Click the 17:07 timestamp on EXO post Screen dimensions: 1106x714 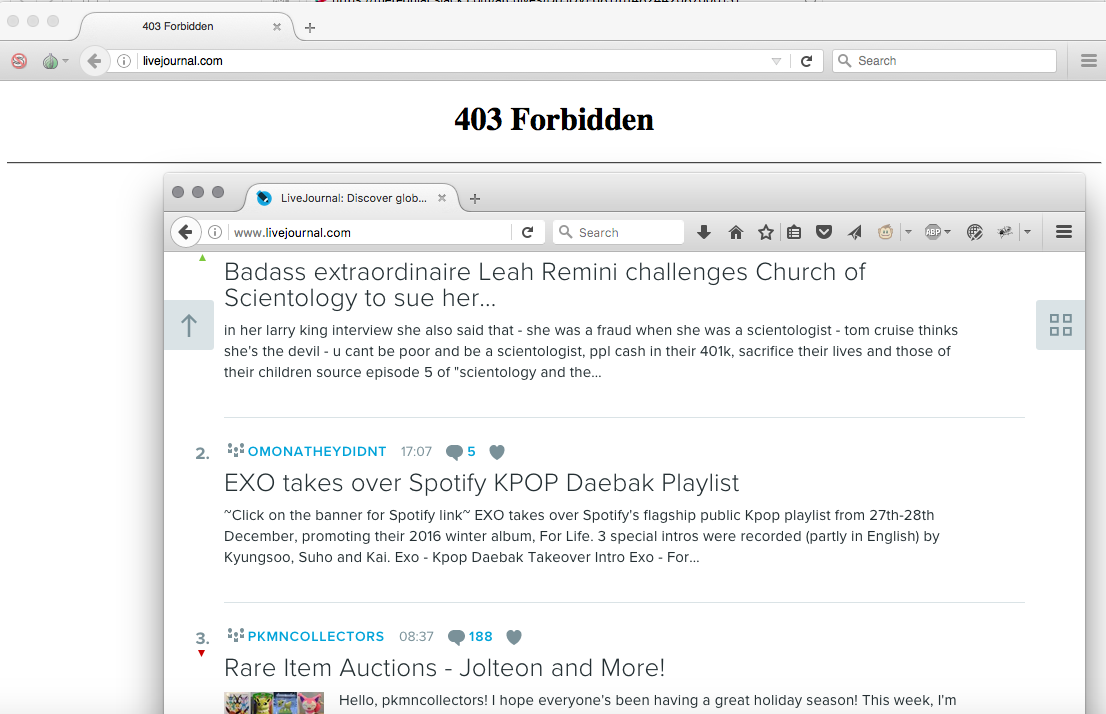pyautogui.click(x=416, y=452)
